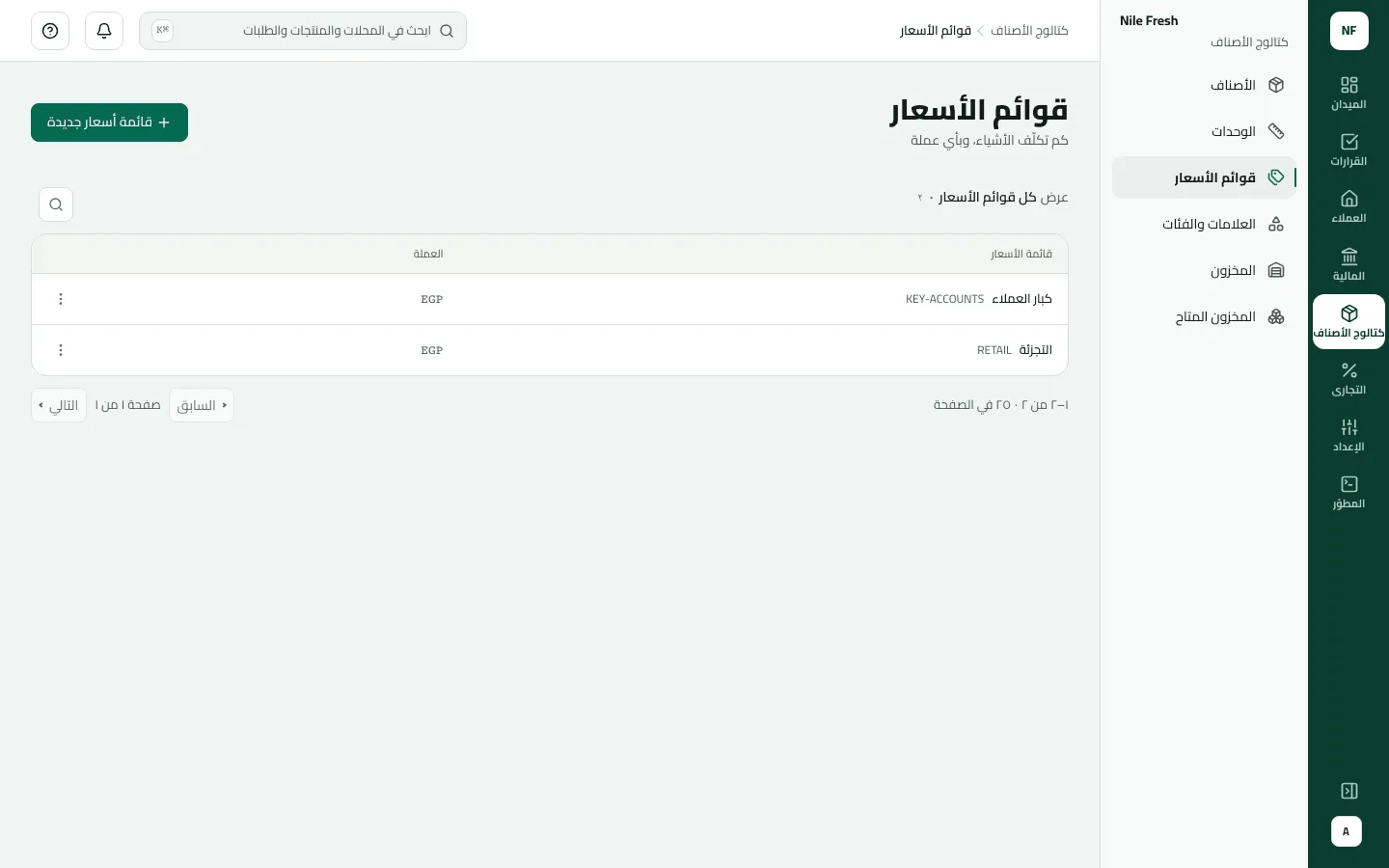Viewport: 1389px width, 868px height.
Task: Click the كتالوج الأصناف breadcrumb link
Action: point(1029,31)
